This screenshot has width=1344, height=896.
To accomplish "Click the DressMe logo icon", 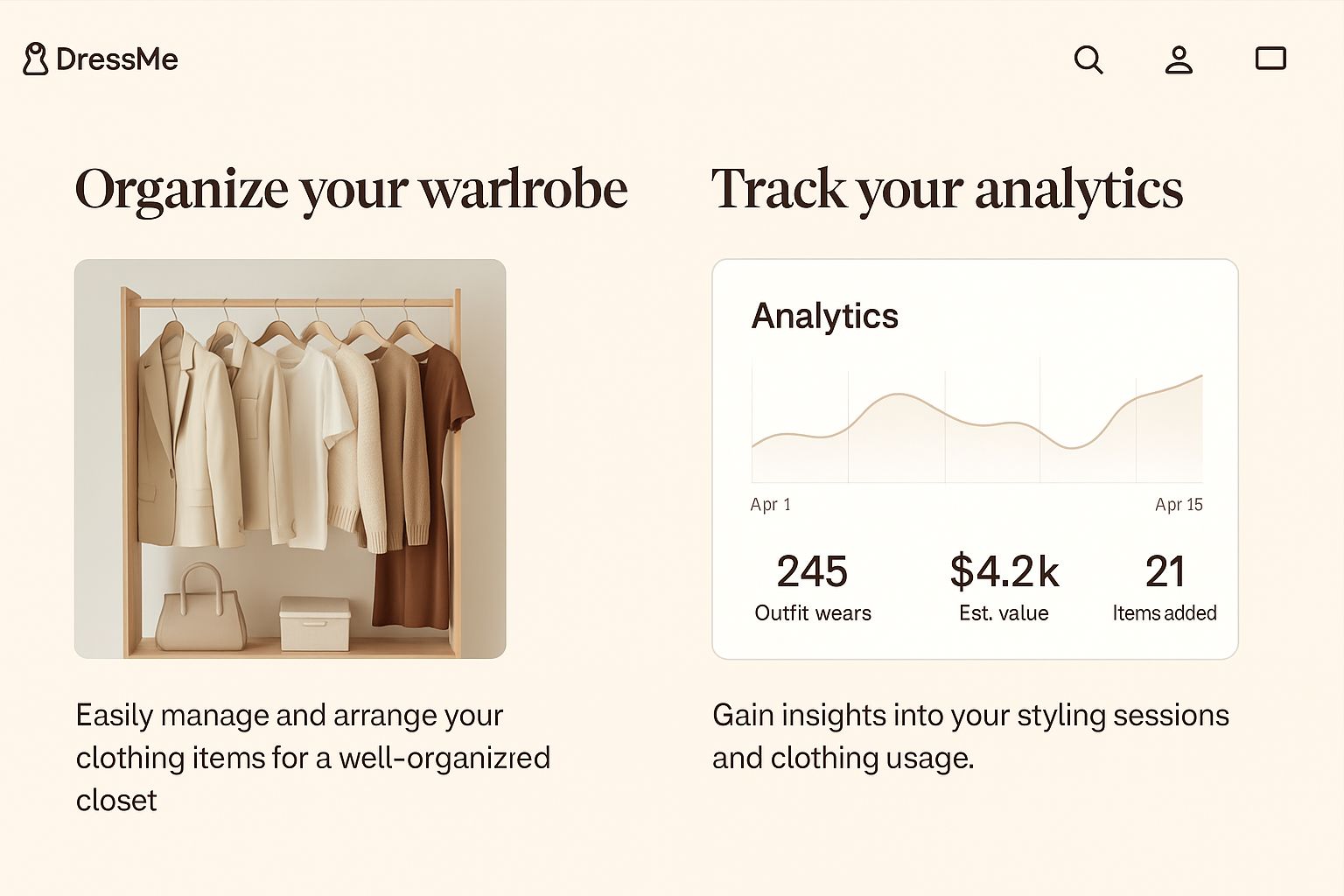I will (35, 59).
